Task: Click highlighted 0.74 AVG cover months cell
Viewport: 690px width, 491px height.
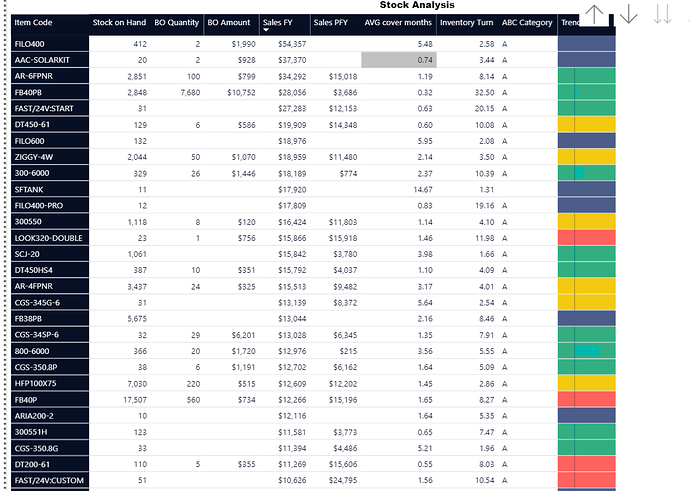Action: [x=399, y=60]
